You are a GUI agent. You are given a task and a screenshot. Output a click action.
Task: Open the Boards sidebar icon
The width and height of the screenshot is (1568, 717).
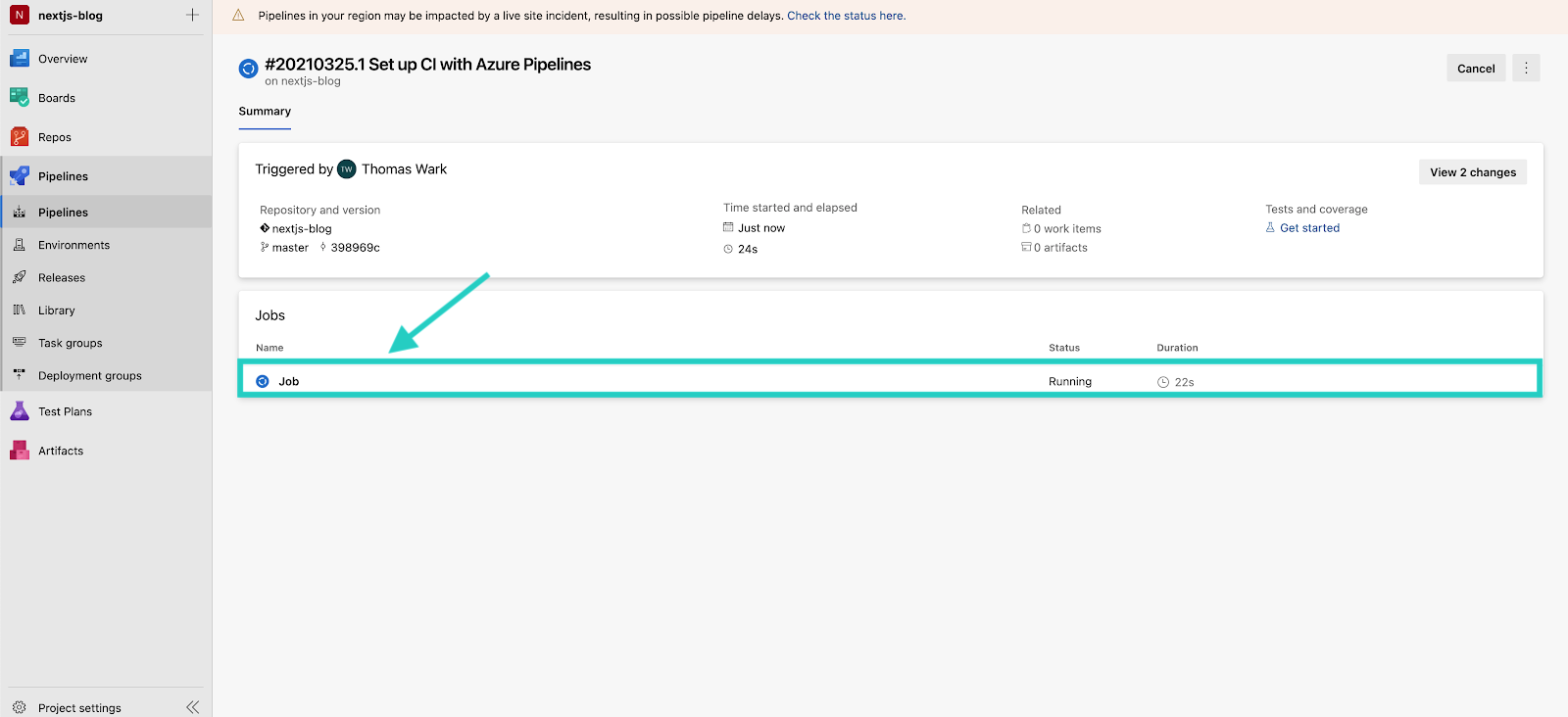[x=20, y=98]
